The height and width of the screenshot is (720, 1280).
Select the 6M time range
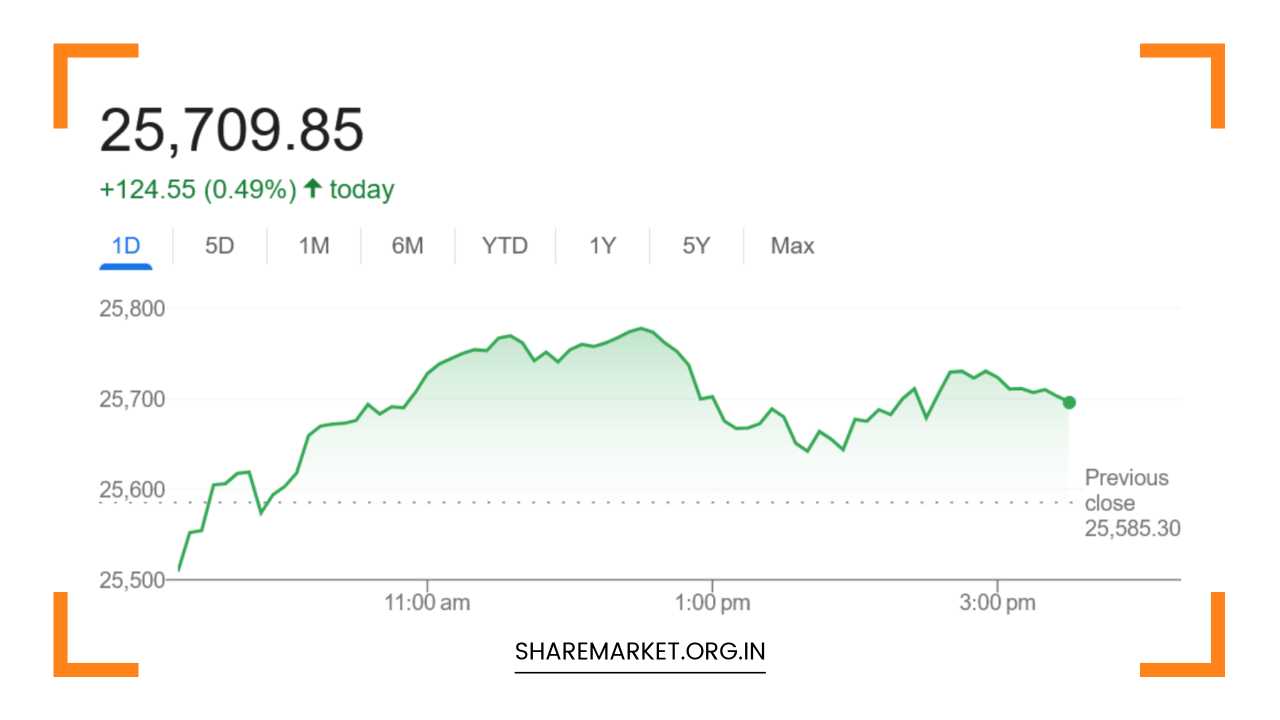click(x=407, y=246)
